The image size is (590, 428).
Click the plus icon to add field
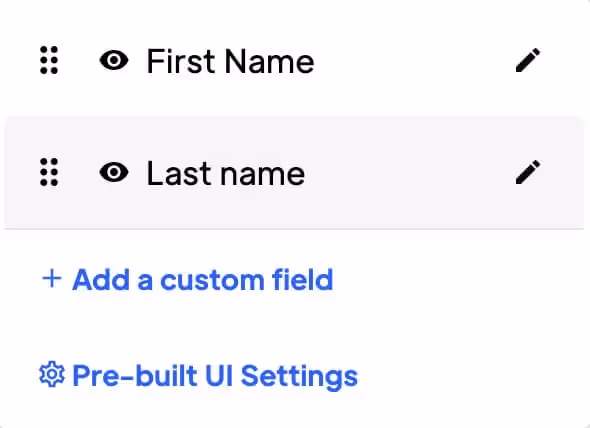[52, 279]
